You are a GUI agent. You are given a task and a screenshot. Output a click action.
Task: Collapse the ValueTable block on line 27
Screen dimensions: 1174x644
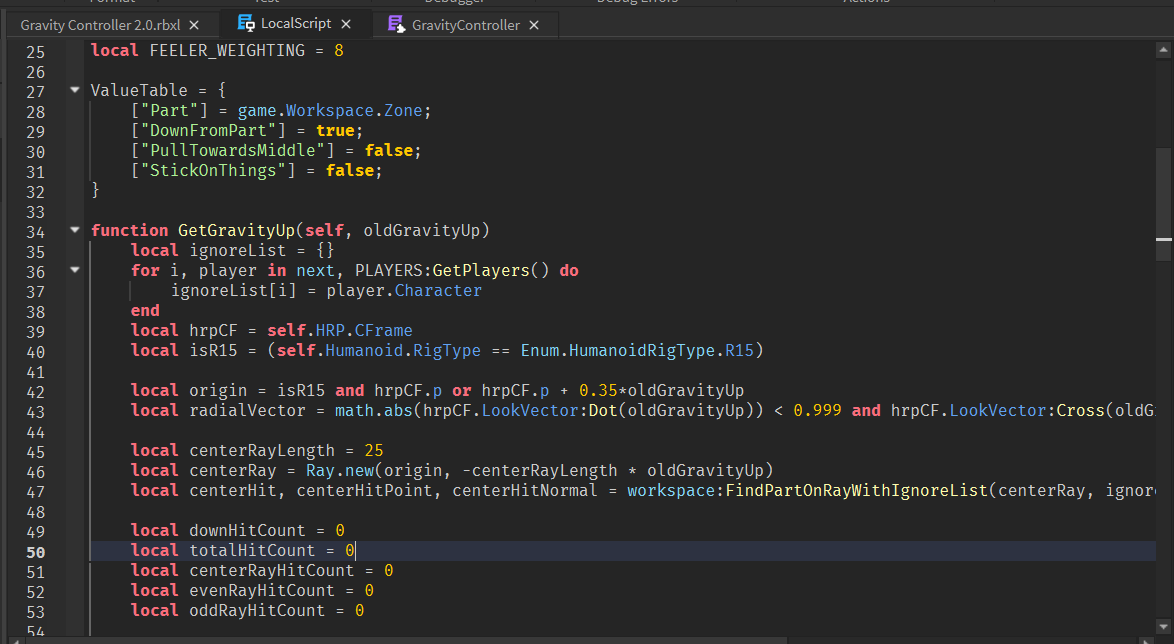click(x=75, y=90)
